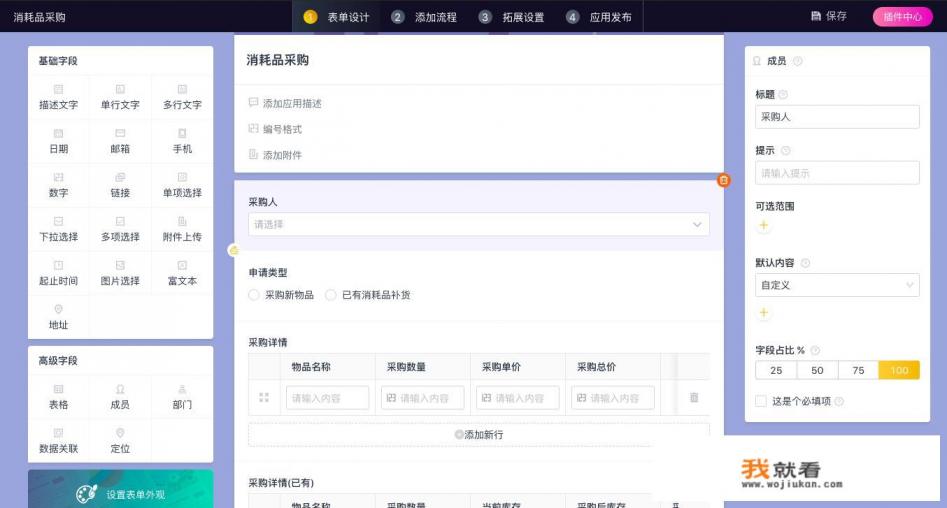Viewport: 947px width, 508px height.
Task: Click trash icon in 采购详情 table row
Action: [x=694, y=398]
